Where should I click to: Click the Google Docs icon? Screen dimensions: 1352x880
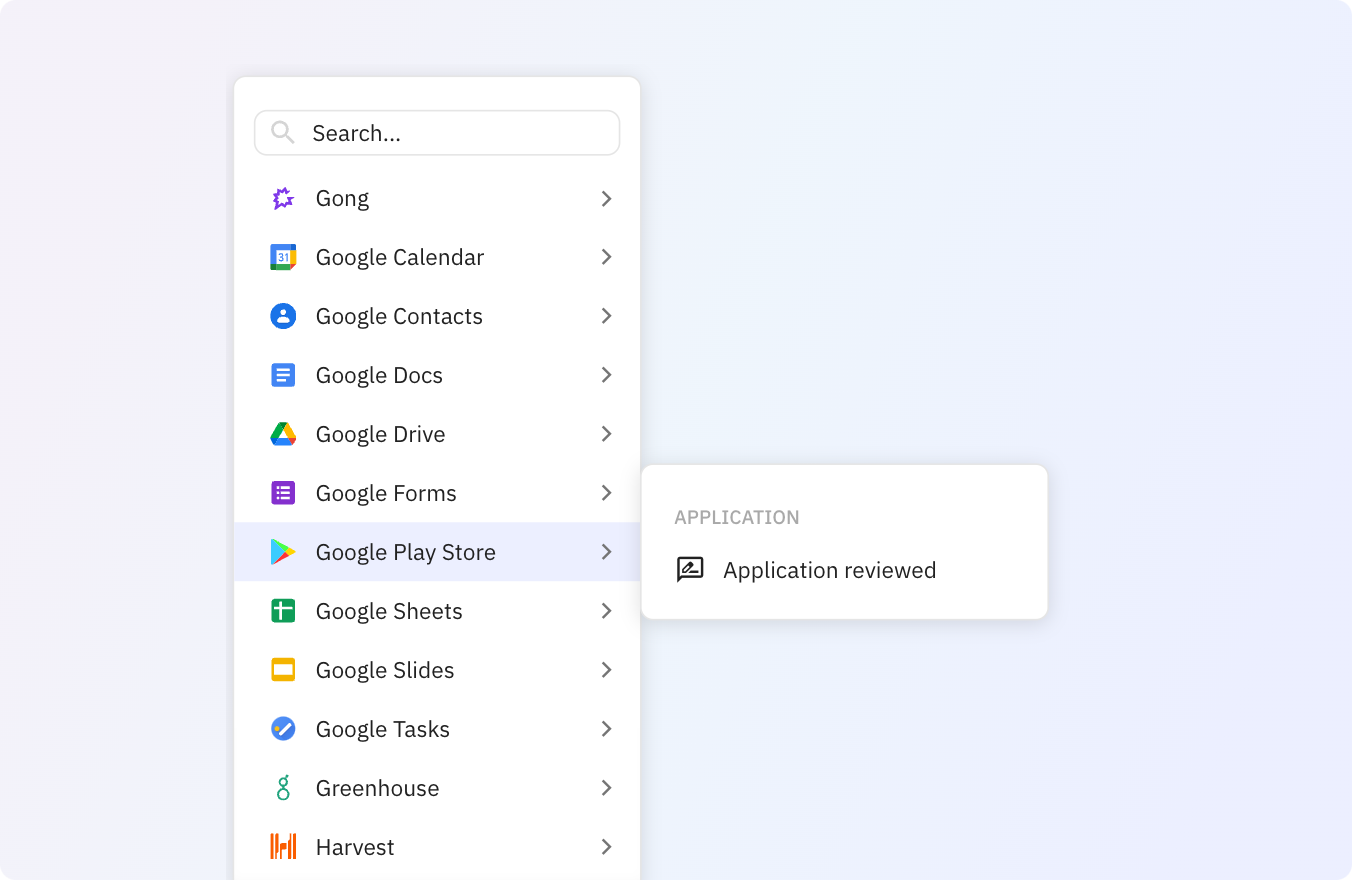point(283,375)
